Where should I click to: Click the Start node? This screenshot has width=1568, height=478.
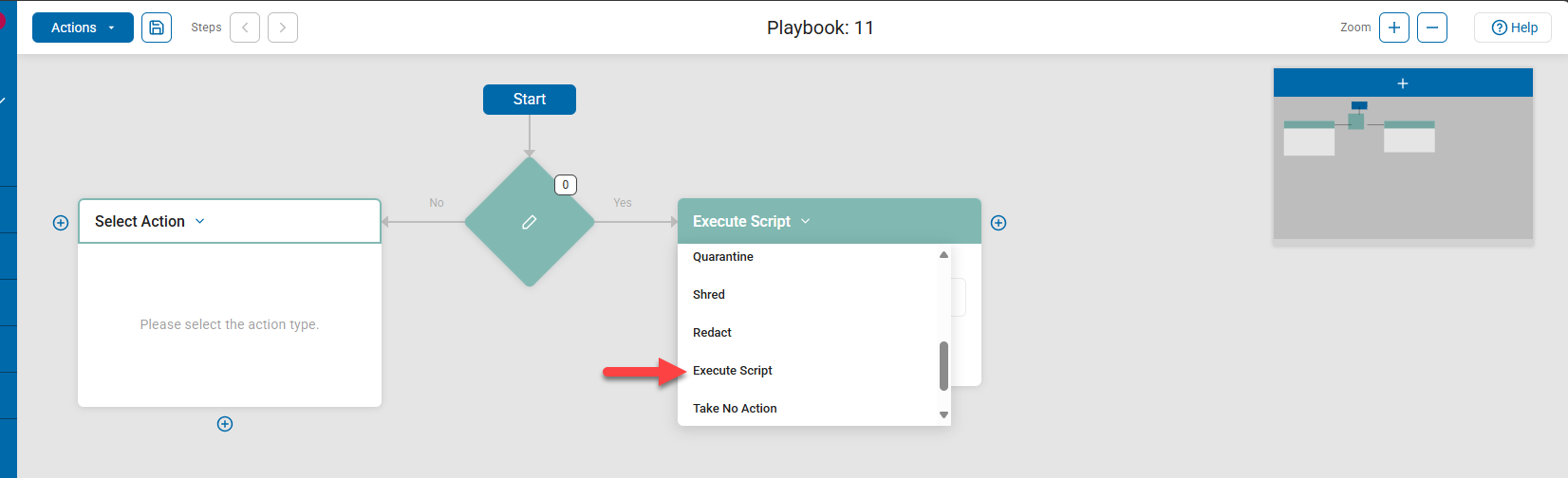(x=530, y=100)
